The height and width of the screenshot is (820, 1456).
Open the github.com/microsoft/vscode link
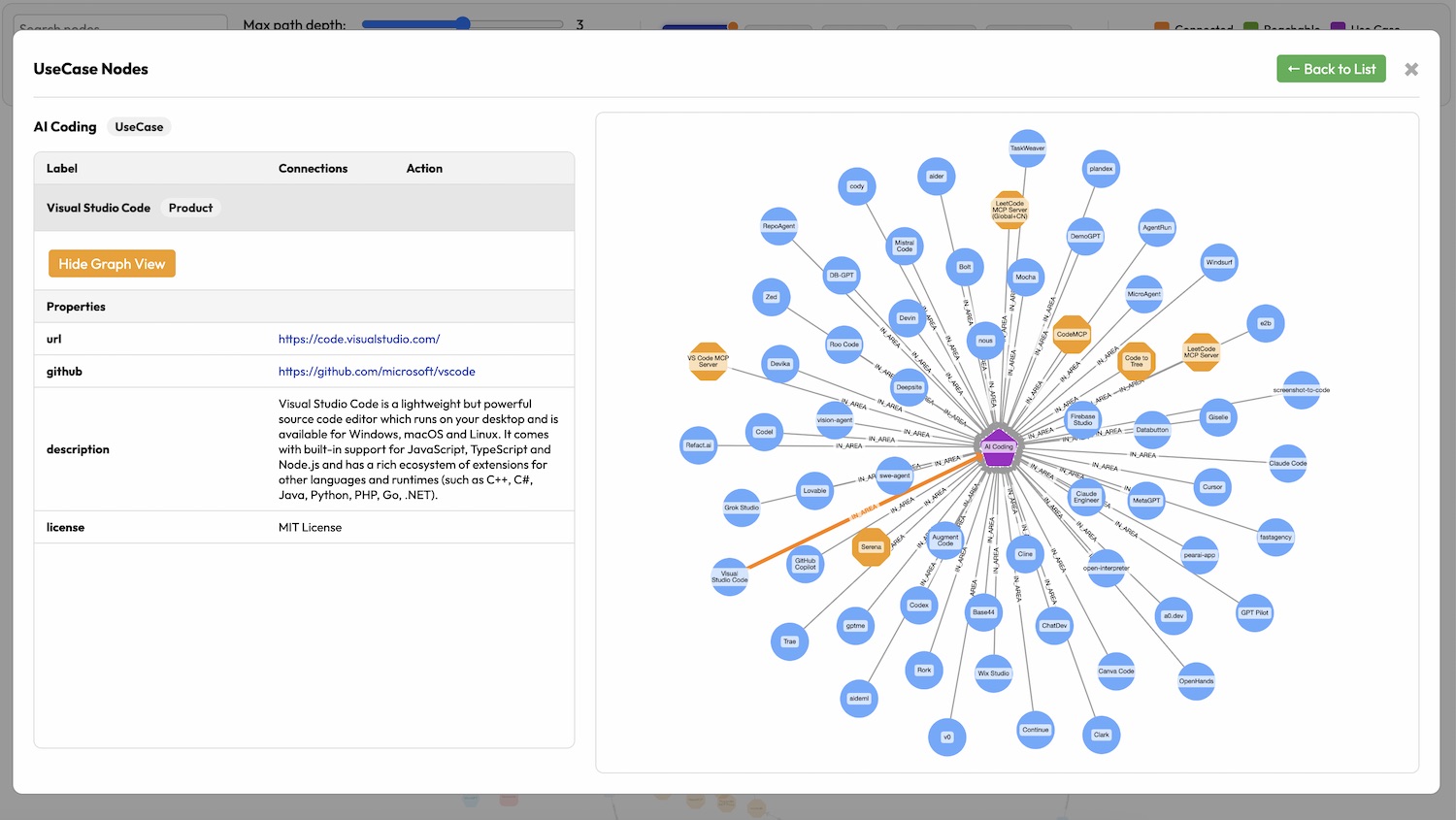click(x=377, y=372)
